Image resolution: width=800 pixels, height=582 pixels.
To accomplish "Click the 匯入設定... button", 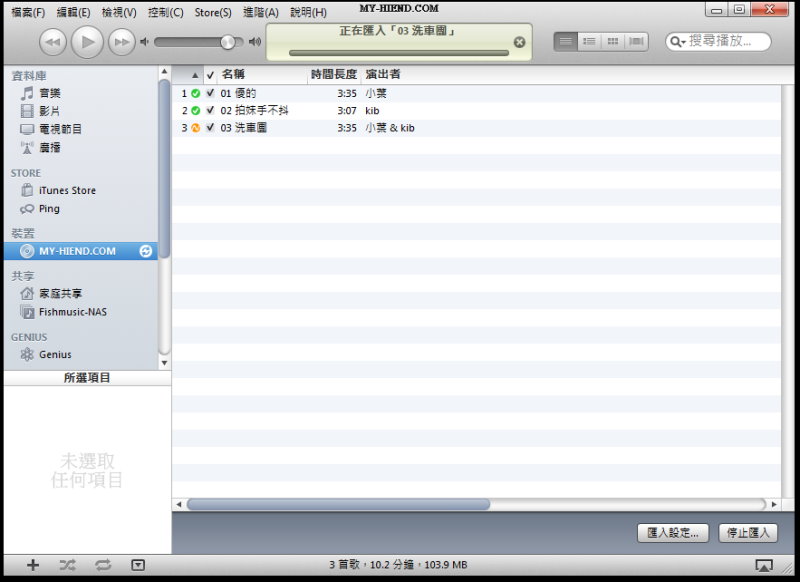I will (674, 533).
